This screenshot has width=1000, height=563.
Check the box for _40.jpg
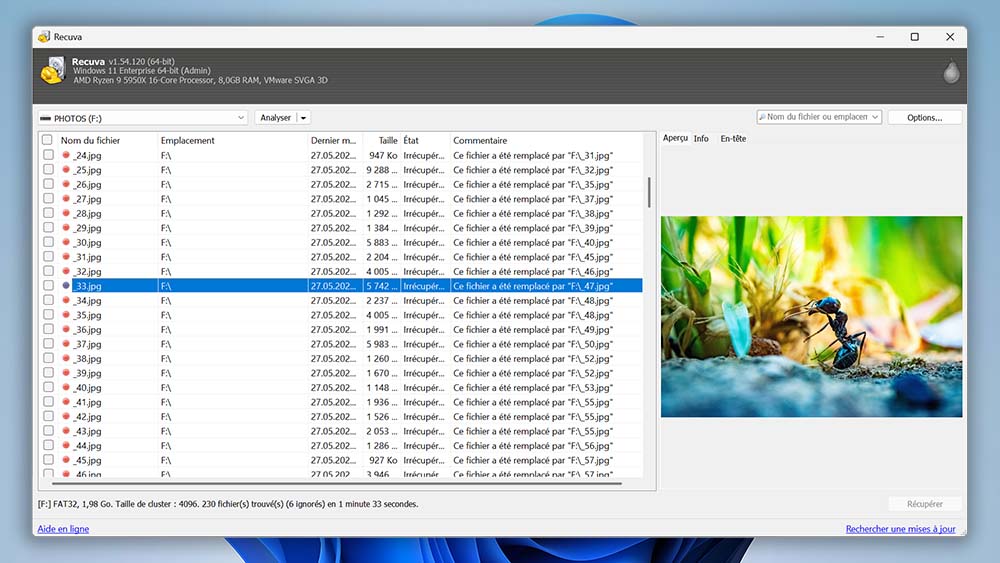pyautogui.click(x=48, y=387)
